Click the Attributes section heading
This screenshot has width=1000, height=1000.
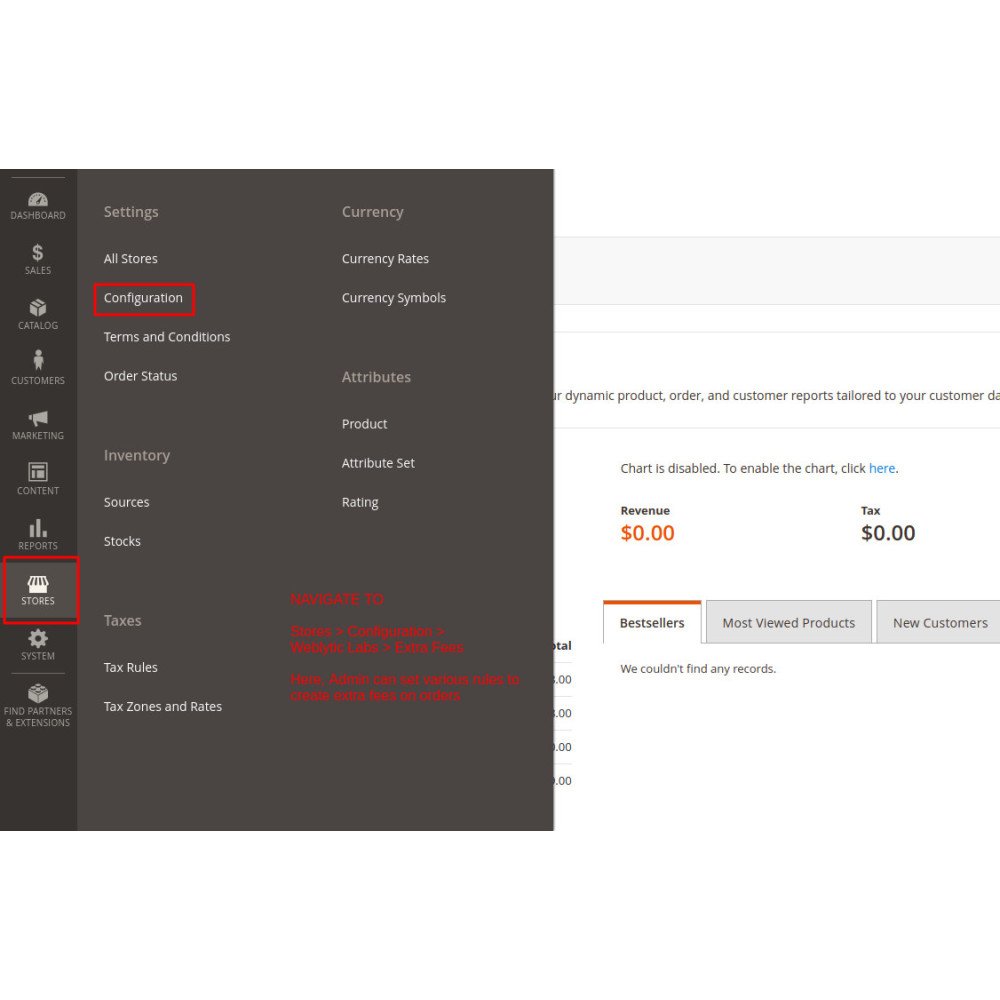pyautogui.click(x=376, y=377)
